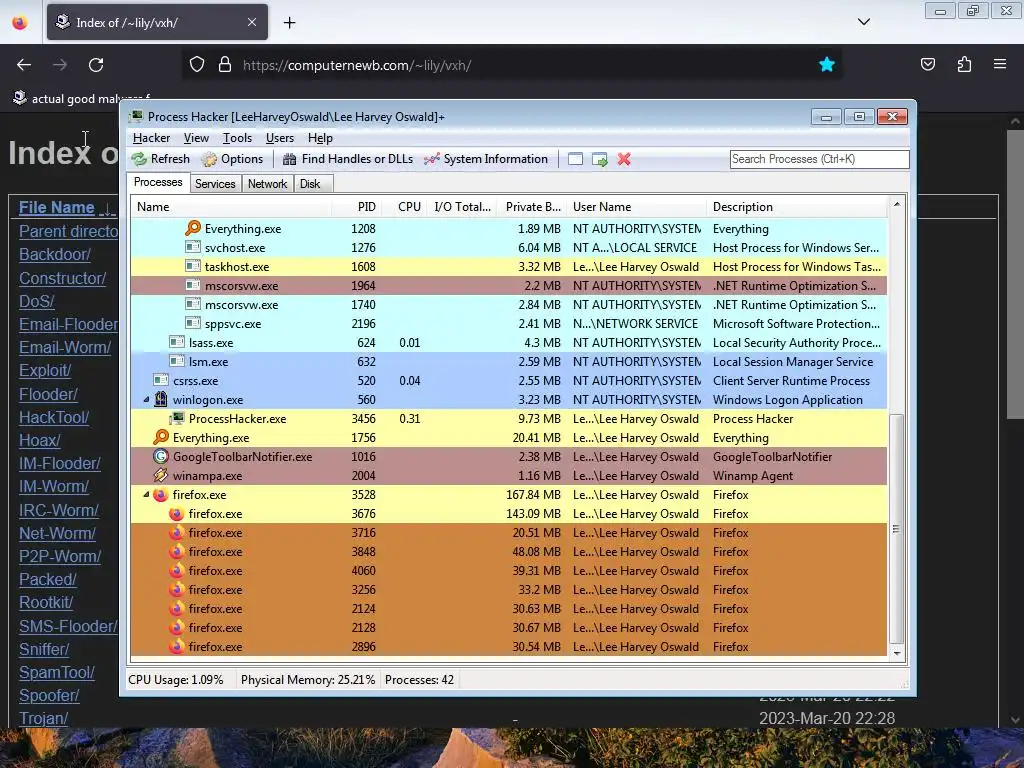Sort by Description column header
Screen dimensions: 1024x768
point(797,207)
